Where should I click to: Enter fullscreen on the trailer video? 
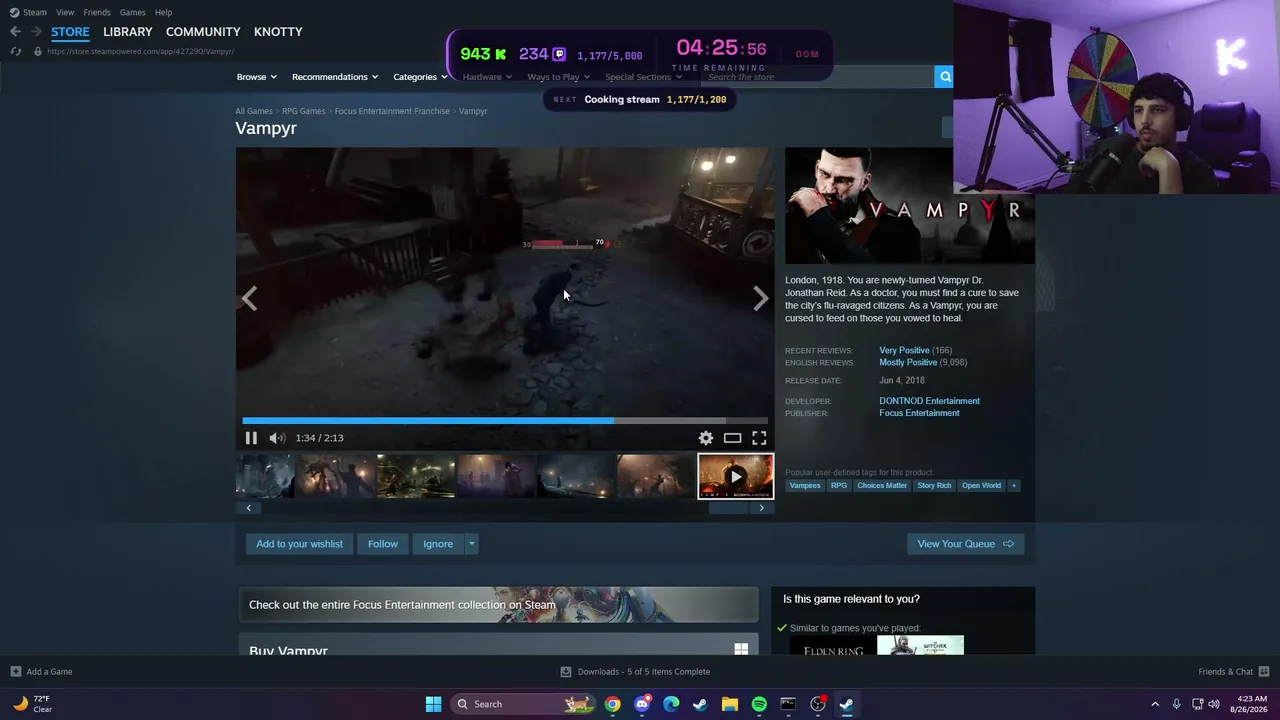pos(759,438)
